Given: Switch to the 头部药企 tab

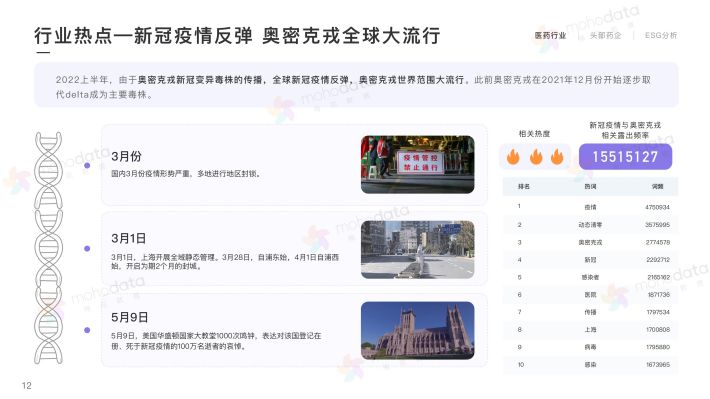Looking at the screenshot, I should (605, 35).
